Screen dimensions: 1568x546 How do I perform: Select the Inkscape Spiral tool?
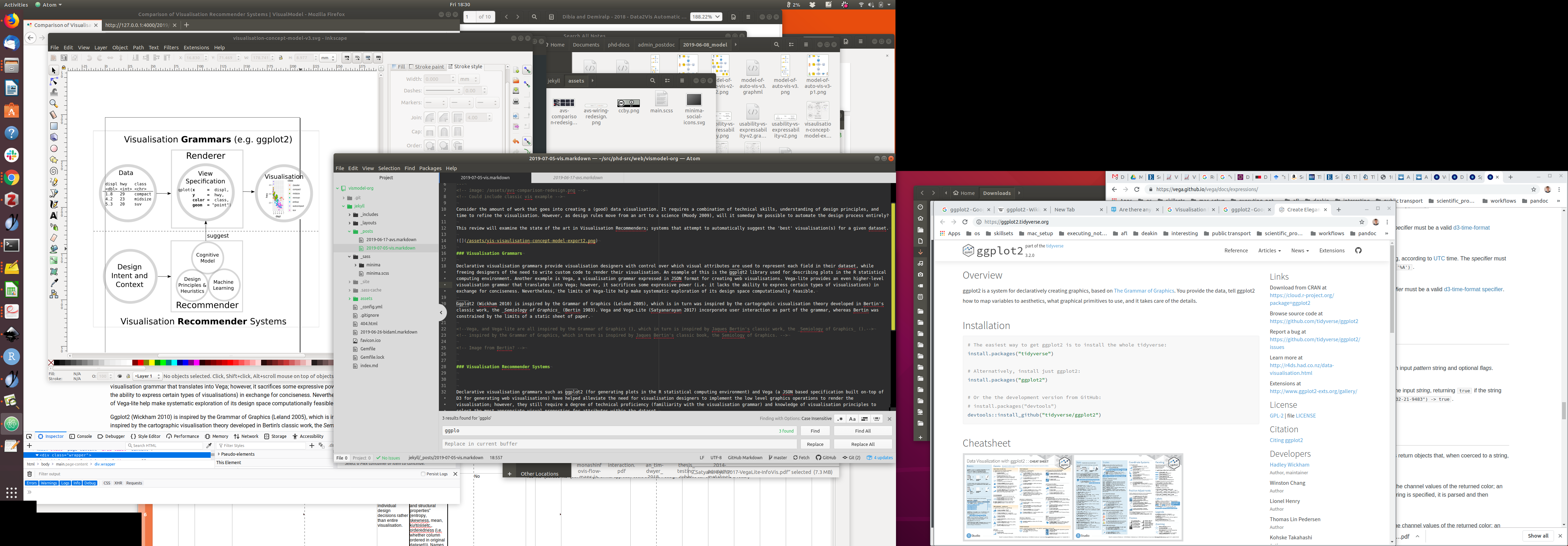pyautogui.click(x=54, y=171)
